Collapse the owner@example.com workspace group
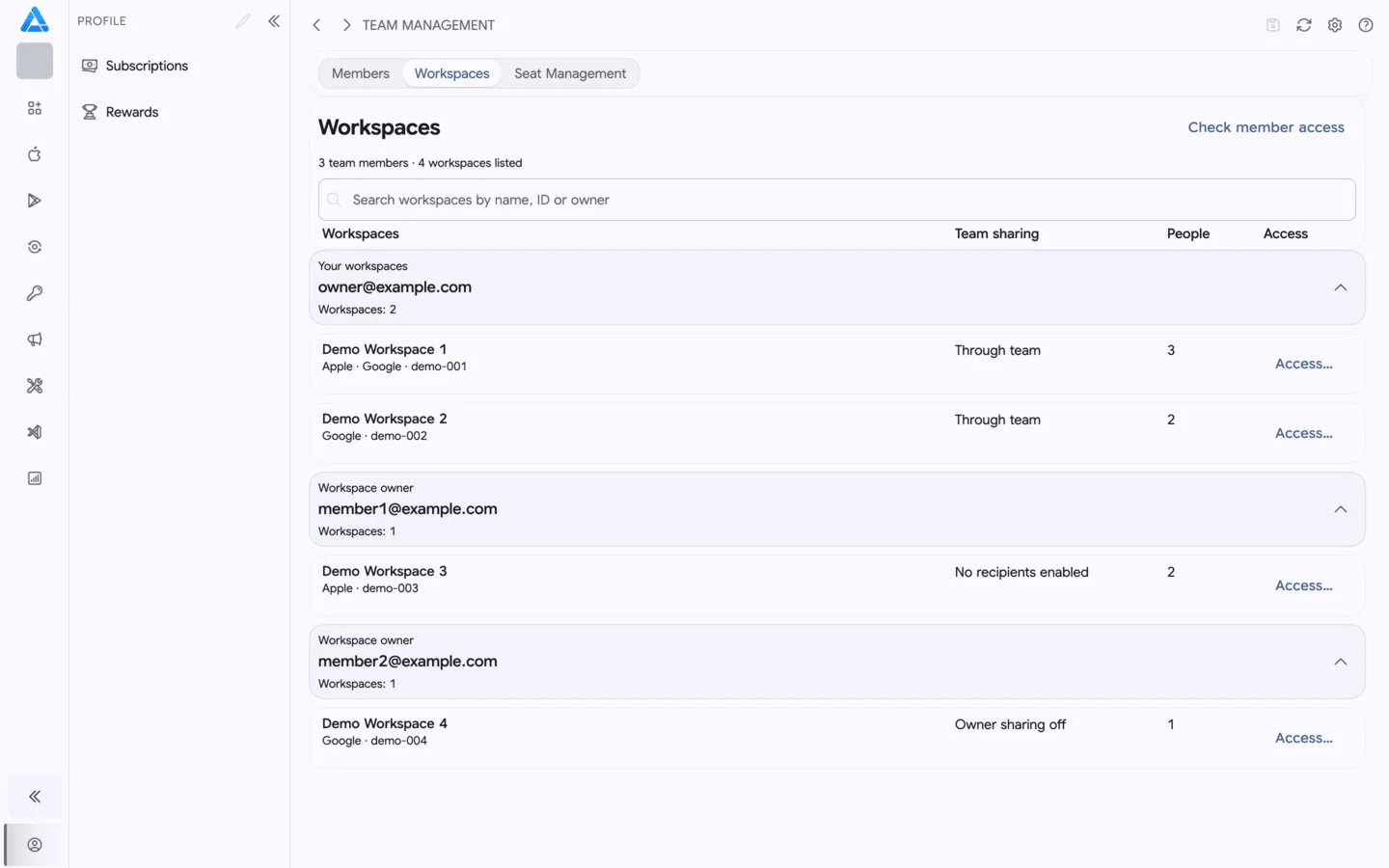Image resolution: width=1389 pixels, height=868 pixels. [1341, 287]
